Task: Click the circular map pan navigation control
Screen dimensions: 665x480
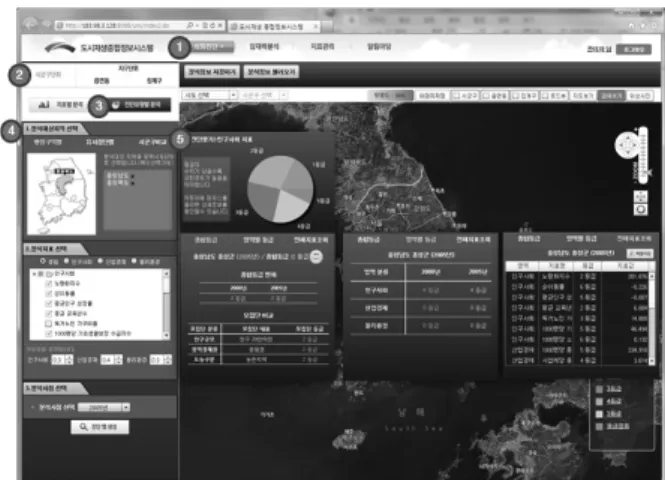Action: [x=627, y=145]
